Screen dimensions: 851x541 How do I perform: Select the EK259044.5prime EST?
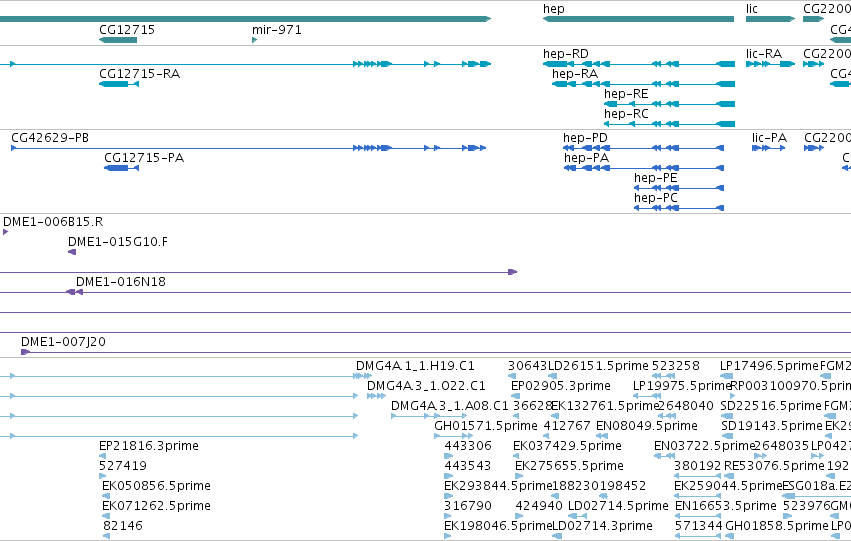coord(697,496)
